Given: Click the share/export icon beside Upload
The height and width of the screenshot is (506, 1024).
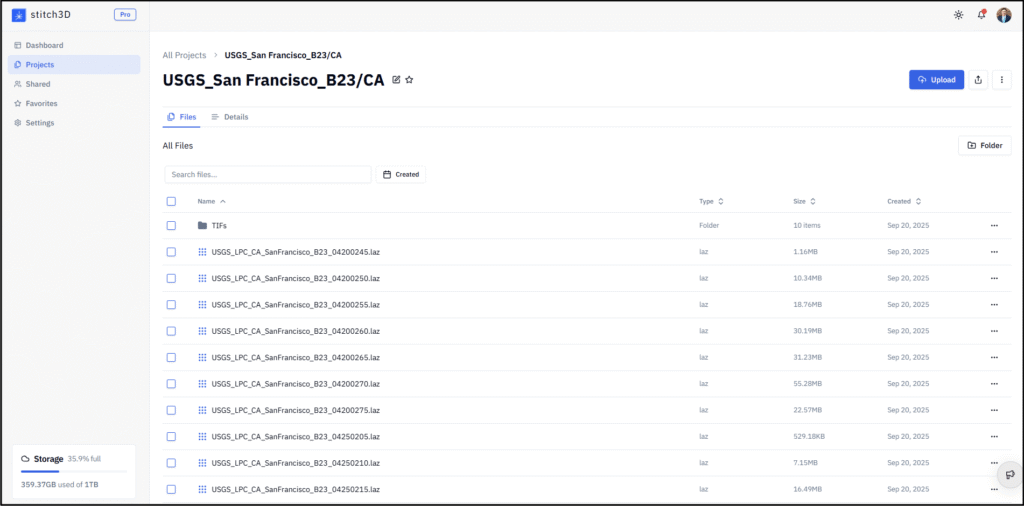Looking at the screenshot, I should (x=978, y=80).
